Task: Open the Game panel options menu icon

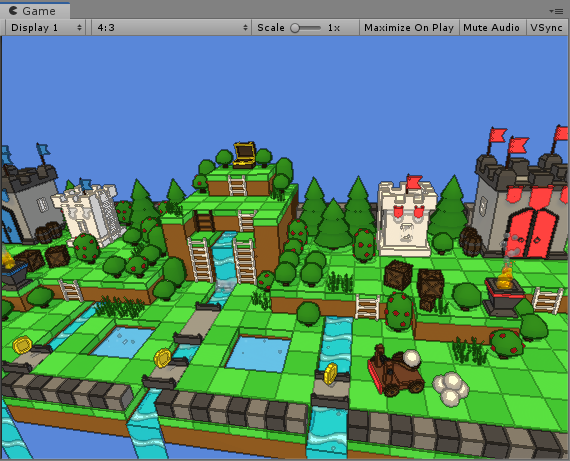Action: pos(556,11)
